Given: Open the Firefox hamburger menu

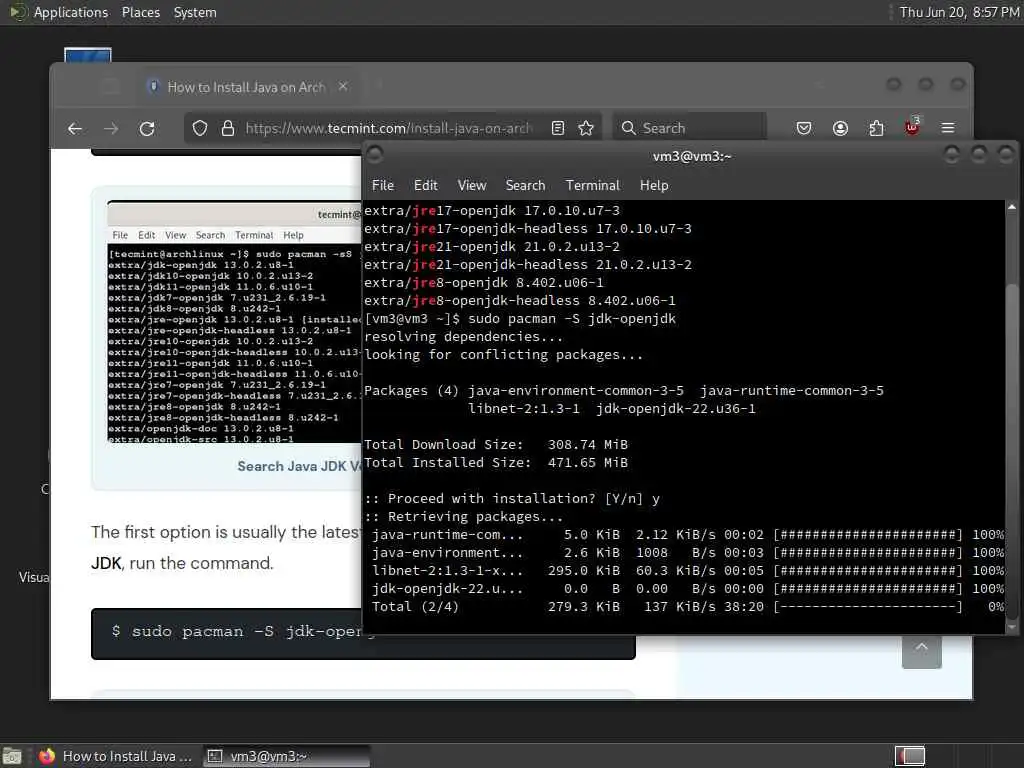Looking at the screenshot, I should tap(948, 128).
